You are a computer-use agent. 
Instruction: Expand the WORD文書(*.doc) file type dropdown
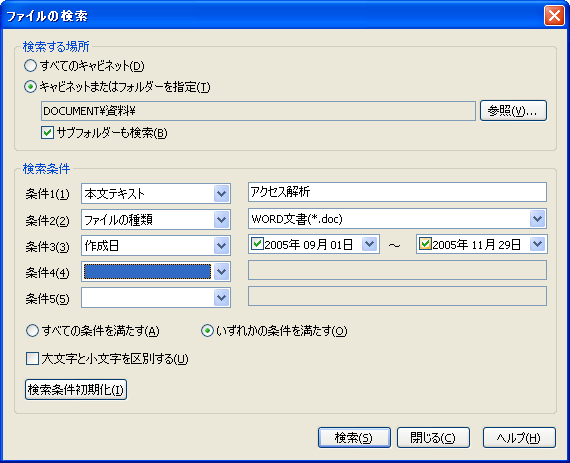[x=538, y=219]
